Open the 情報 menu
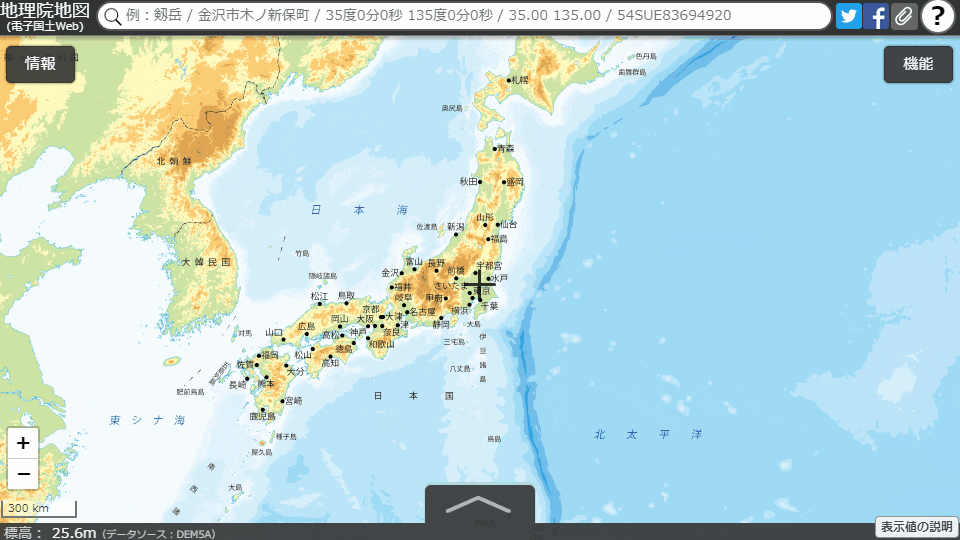960x540 pixels. tap(40, 64)
